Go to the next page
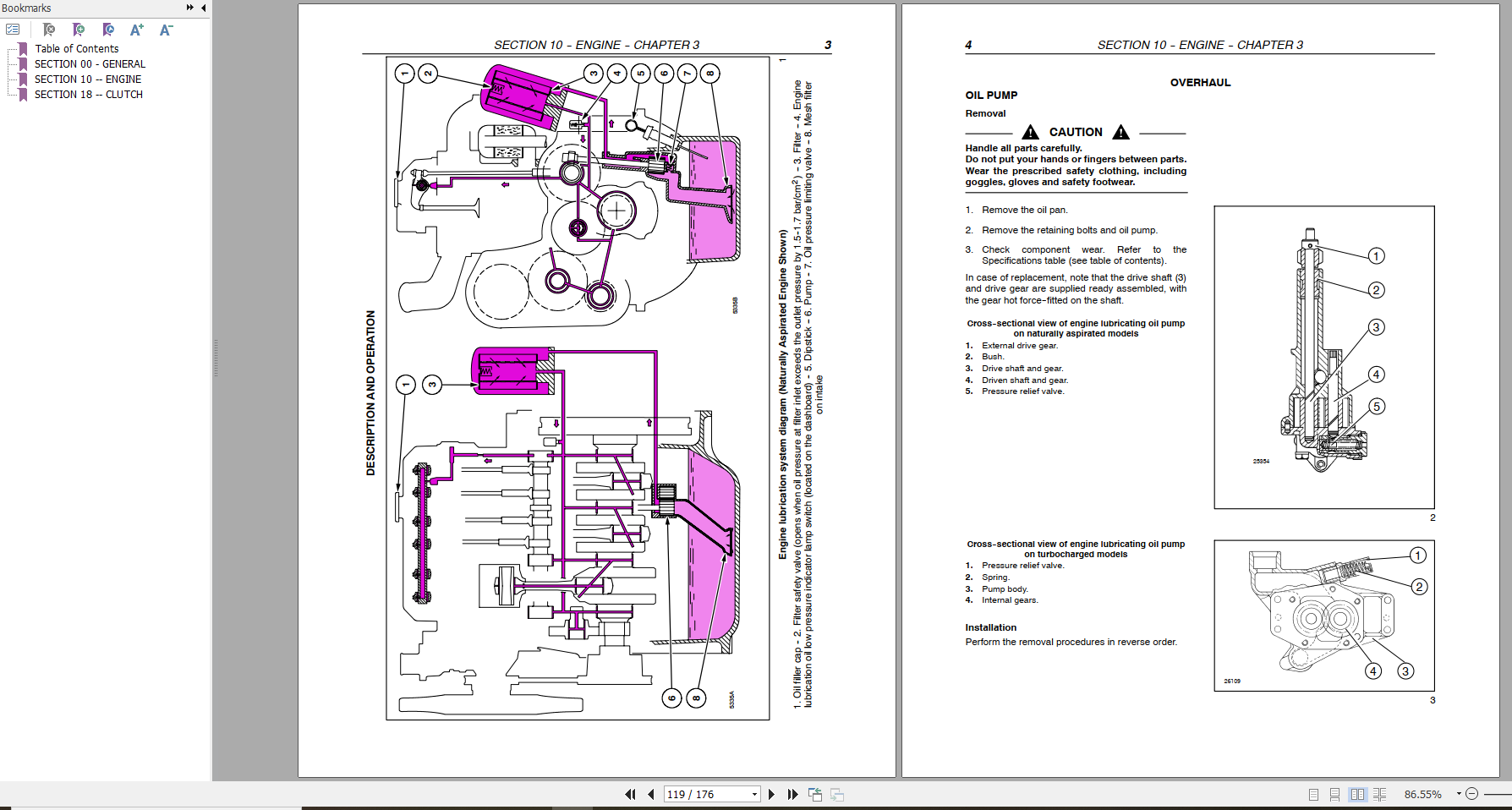1512x810 pixels. (771, 795)
